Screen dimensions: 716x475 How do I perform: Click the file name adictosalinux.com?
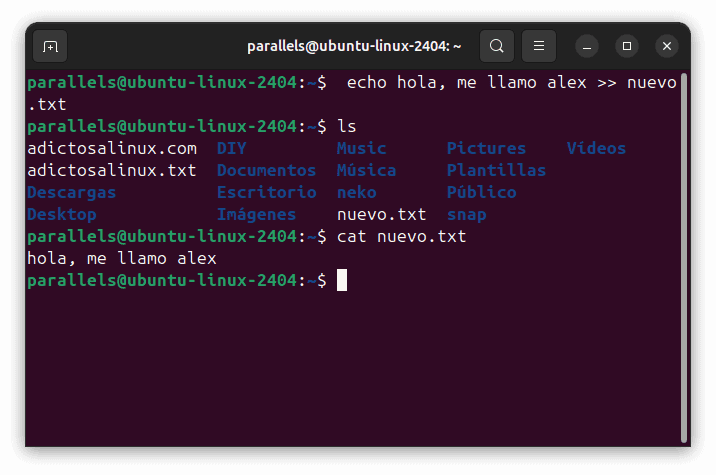point(112,148)
